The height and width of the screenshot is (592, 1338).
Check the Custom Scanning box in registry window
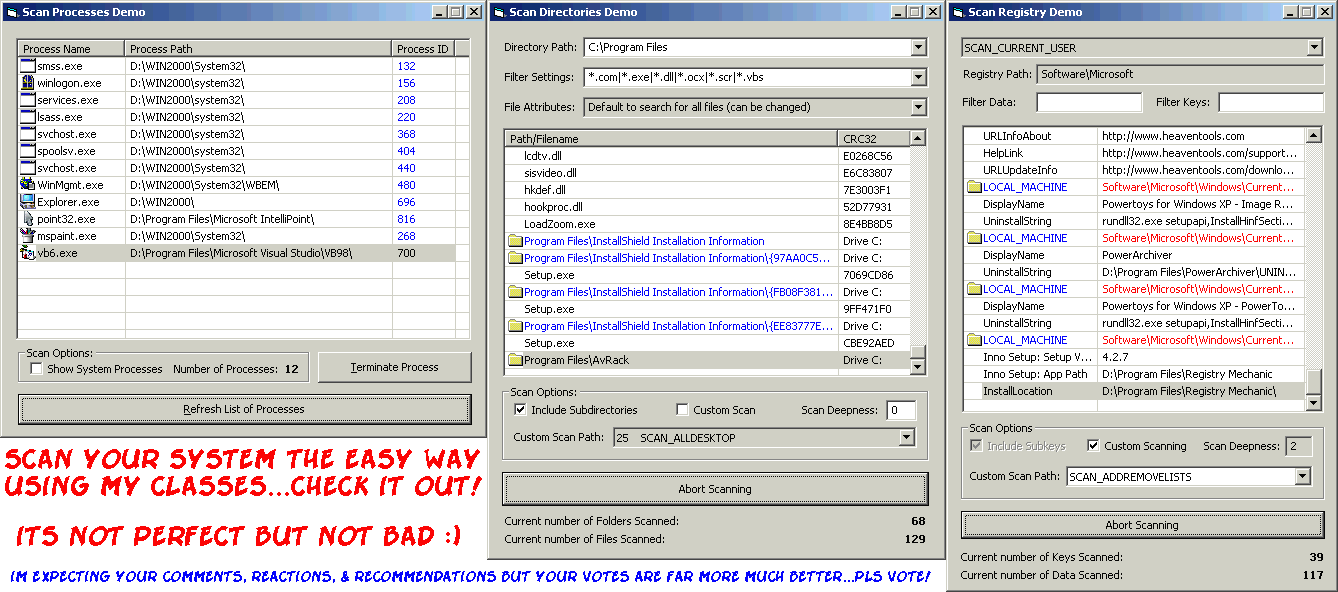[1093, 446]
